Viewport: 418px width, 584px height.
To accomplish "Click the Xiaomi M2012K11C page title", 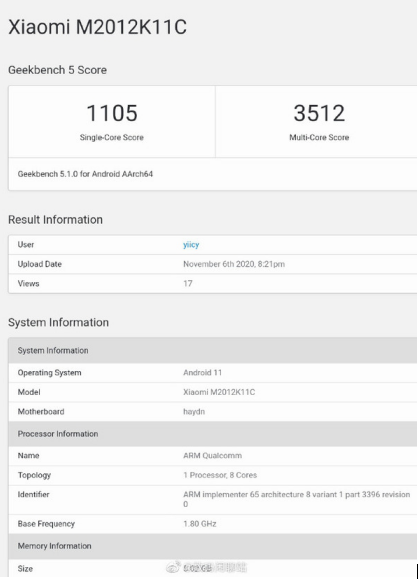I will tap(98, 27).
